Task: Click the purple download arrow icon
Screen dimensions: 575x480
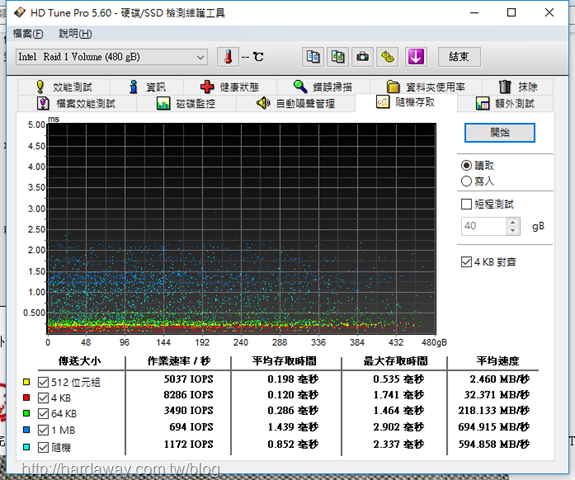Action: pyautogui.click(x=416, y=57)
